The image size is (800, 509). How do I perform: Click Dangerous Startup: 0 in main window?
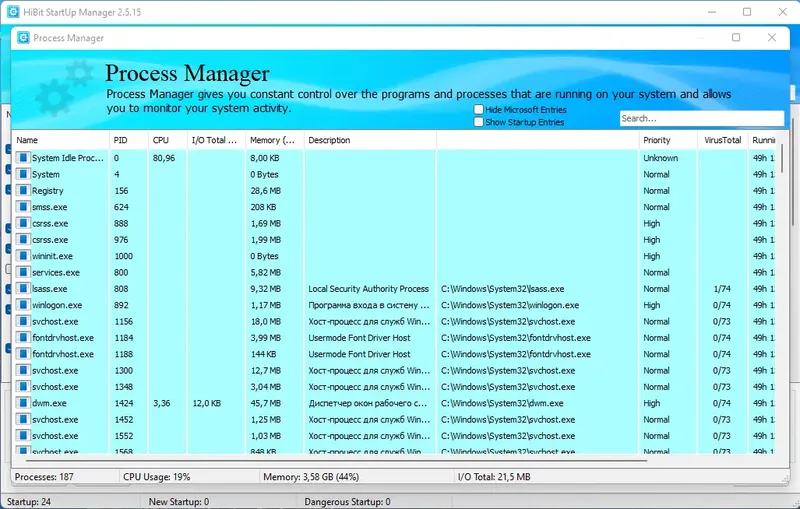(x=347, y=502)
